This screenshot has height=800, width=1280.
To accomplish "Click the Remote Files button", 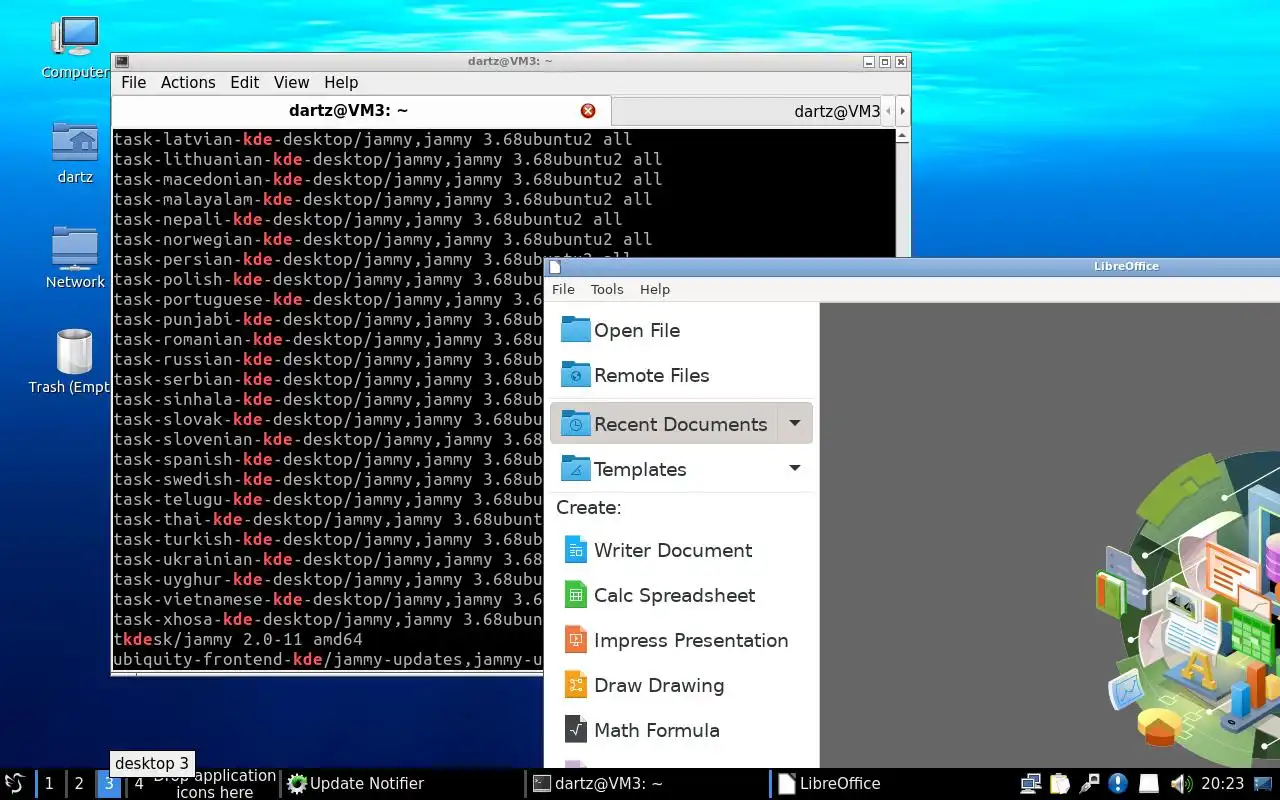I will 680,375.
